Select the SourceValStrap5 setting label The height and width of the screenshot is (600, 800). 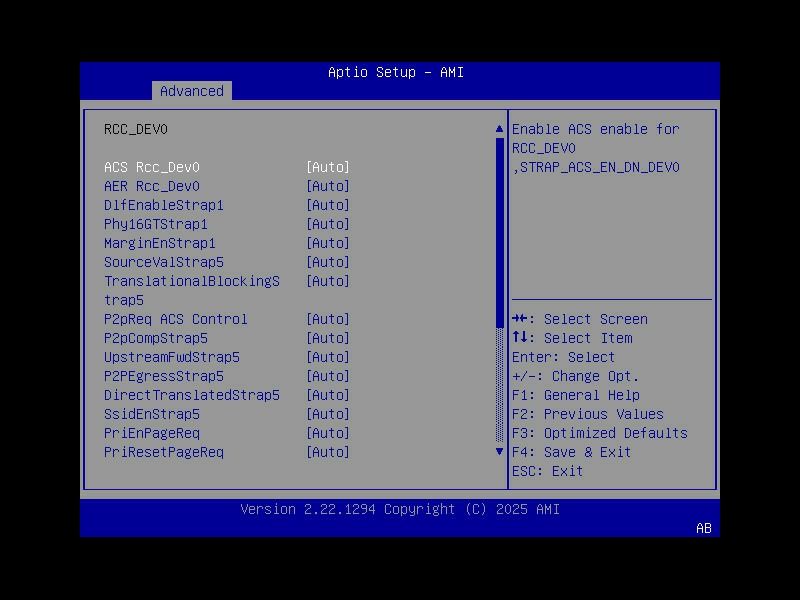(x=164, y=262)
